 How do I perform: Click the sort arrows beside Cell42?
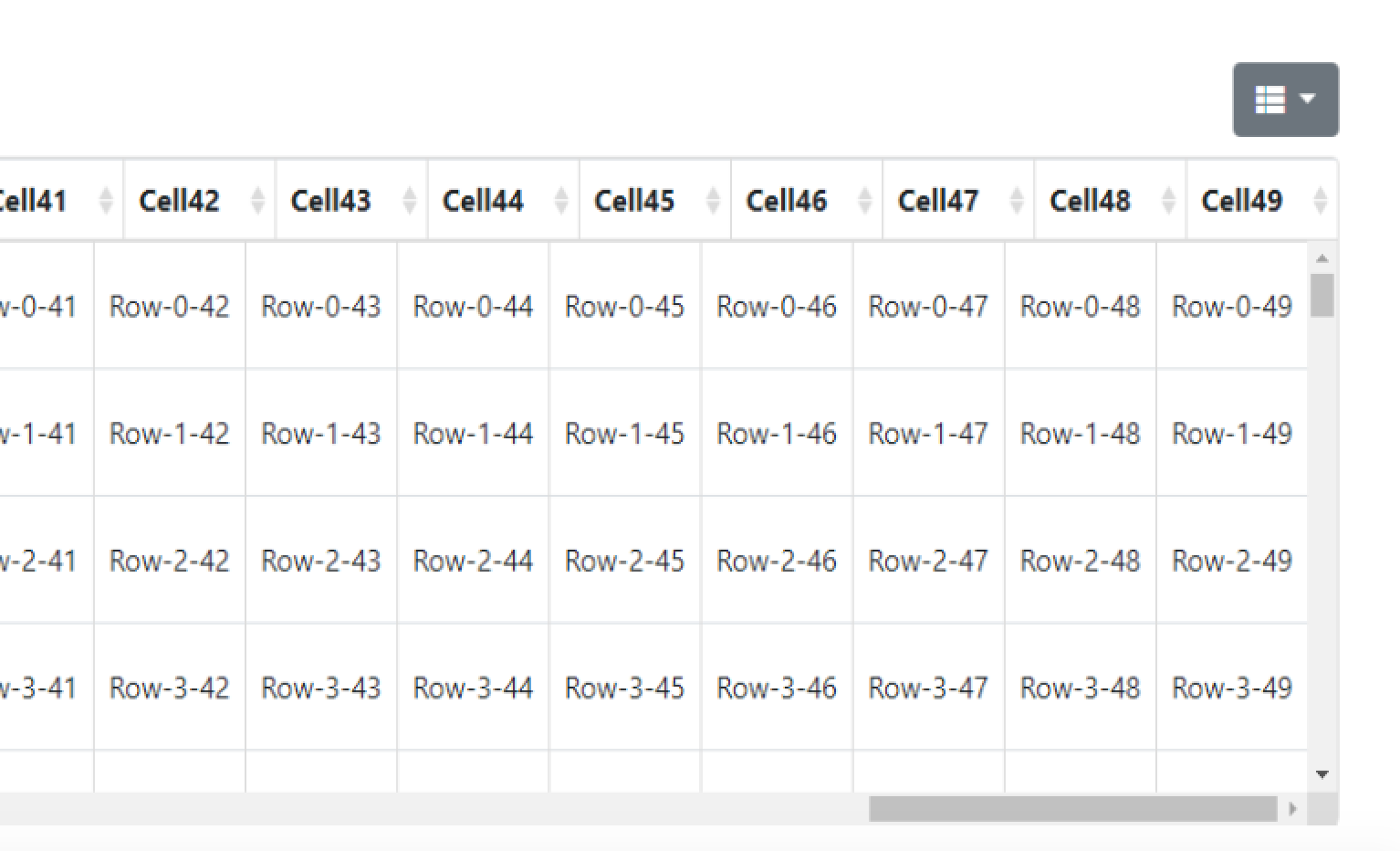[258, 200]
